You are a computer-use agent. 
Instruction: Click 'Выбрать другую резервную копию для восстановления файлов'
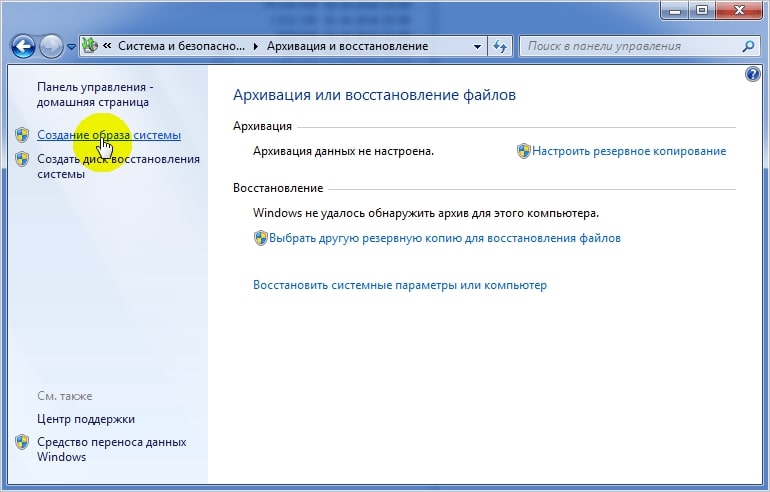(445, 238)
